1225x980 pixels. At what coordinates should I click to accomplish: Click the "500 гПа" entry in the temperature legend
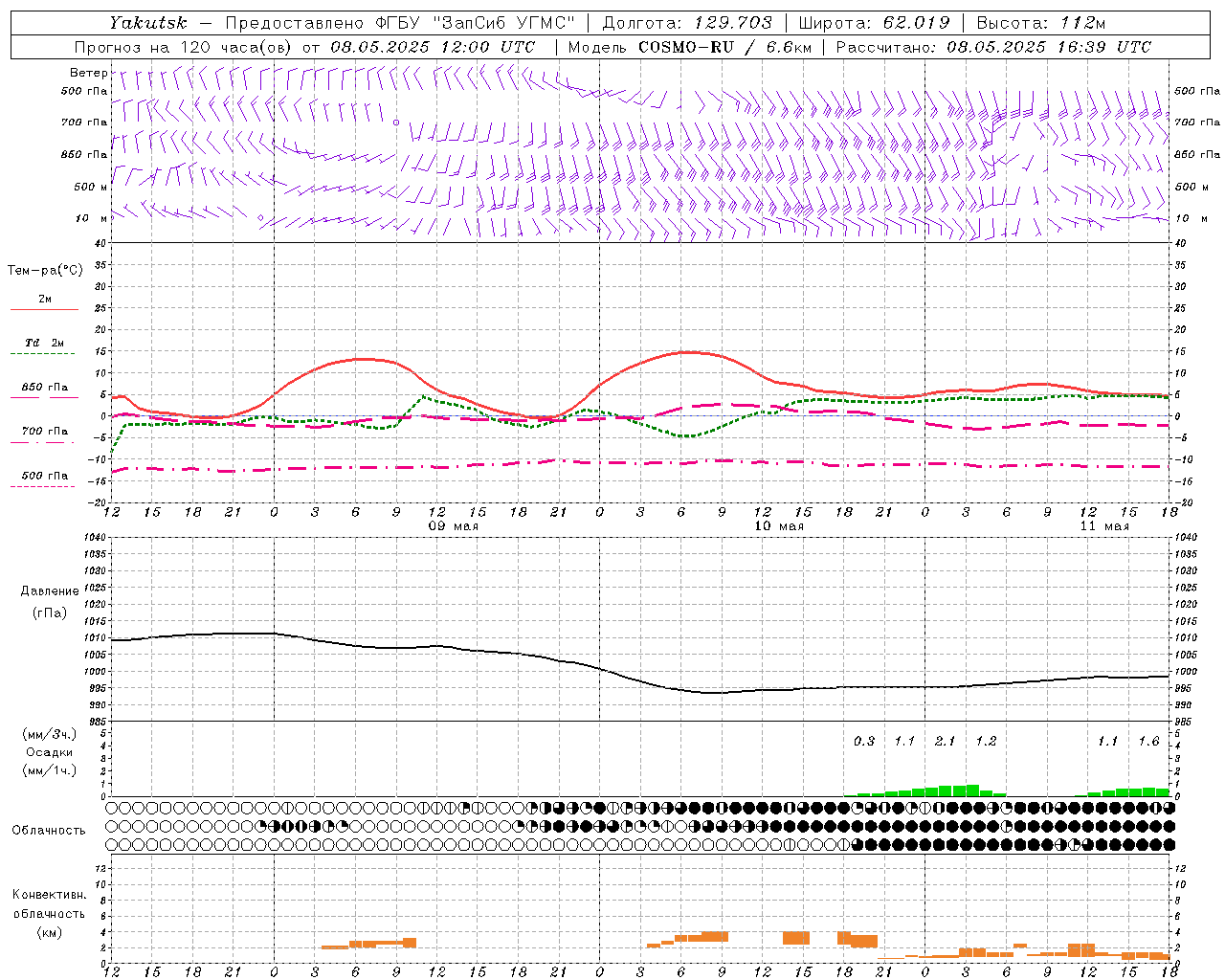click(45, 476)
